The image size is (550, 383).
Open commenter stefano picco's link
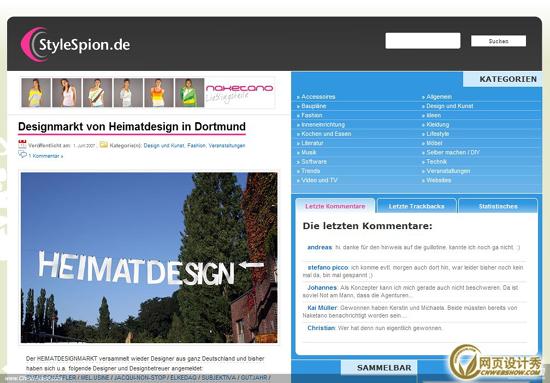(x=328, y=267)
